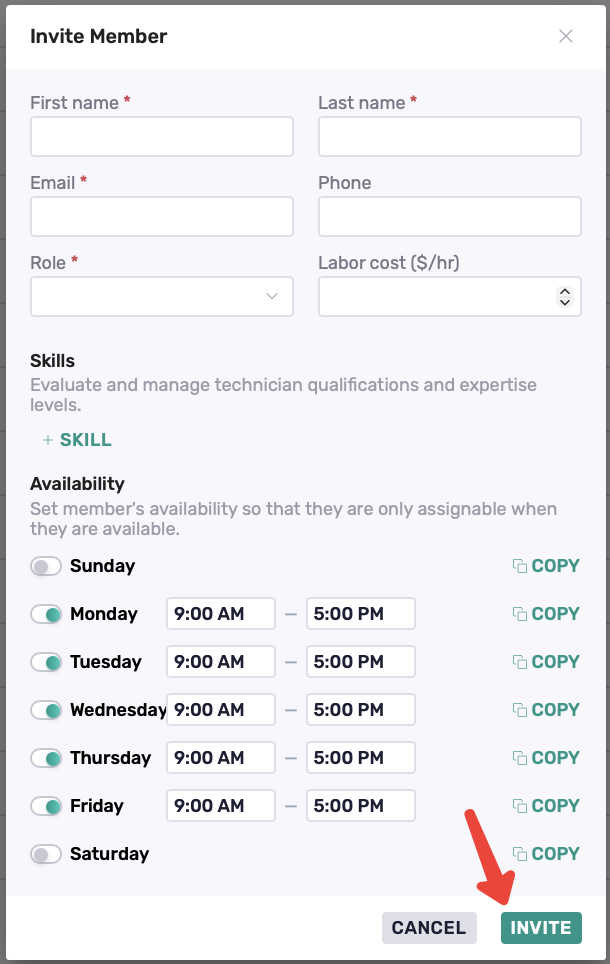Open Tuesday end time picker
This screenshot has height=964, width=610.
361,662
